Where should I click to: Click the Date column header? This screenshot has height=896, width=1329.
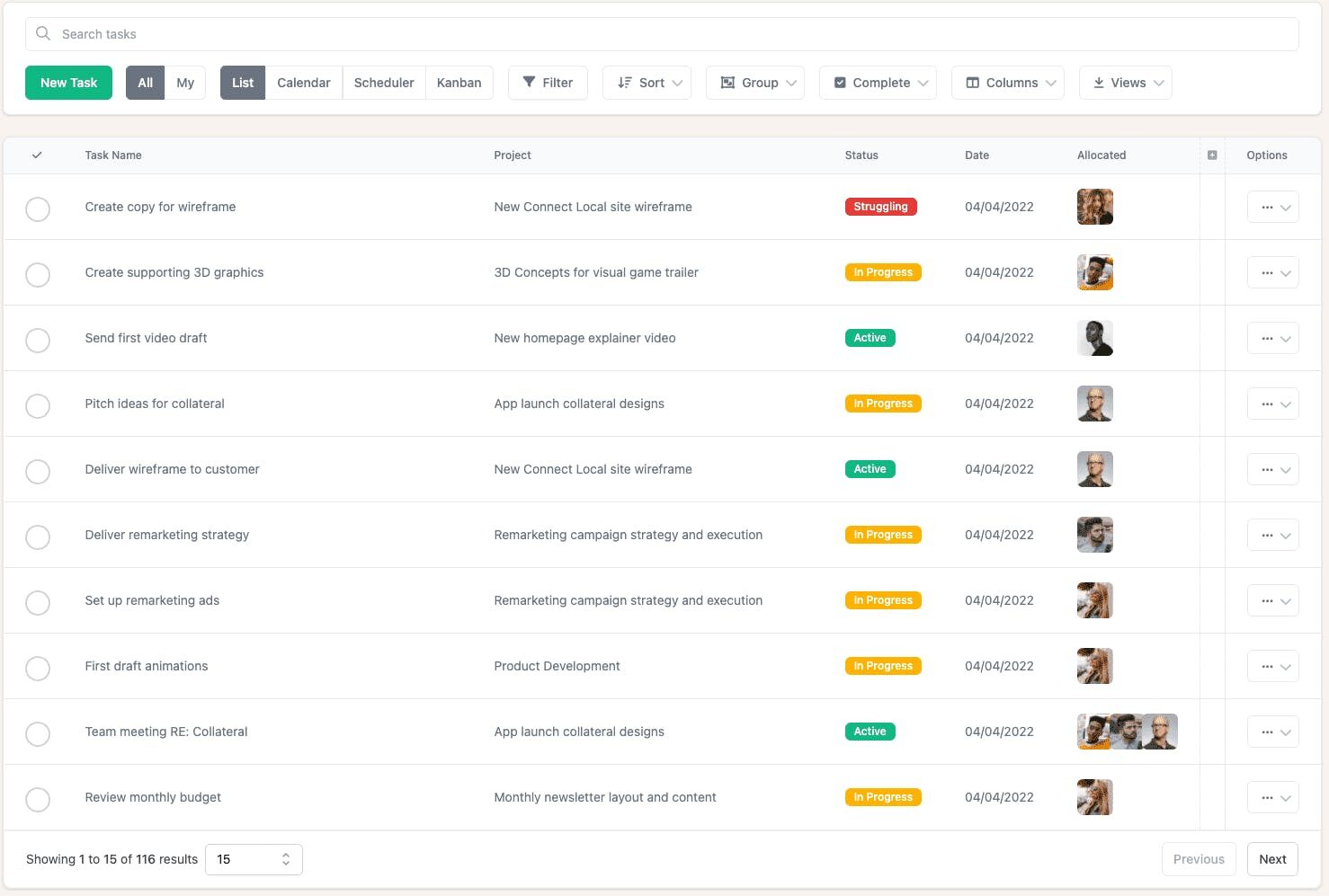[x=977, y=155]
